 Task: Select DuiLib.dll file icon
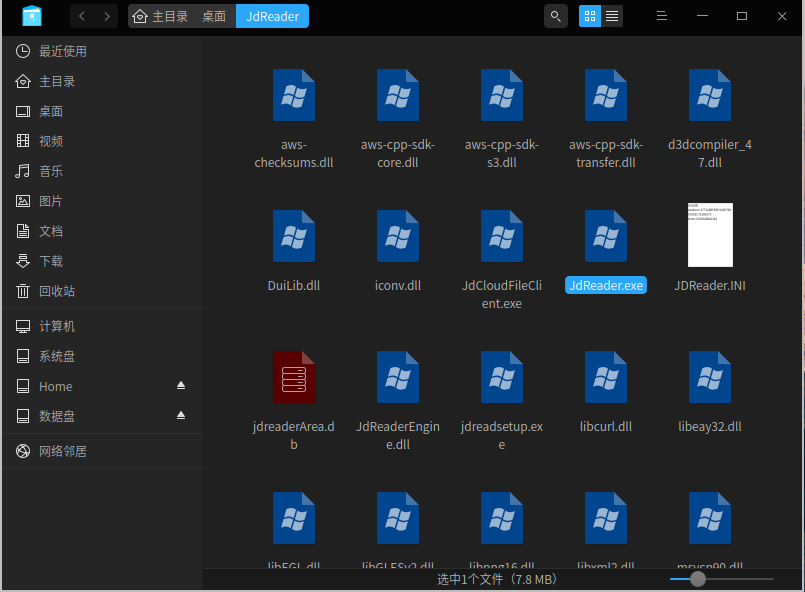click(x=294, y=236)
